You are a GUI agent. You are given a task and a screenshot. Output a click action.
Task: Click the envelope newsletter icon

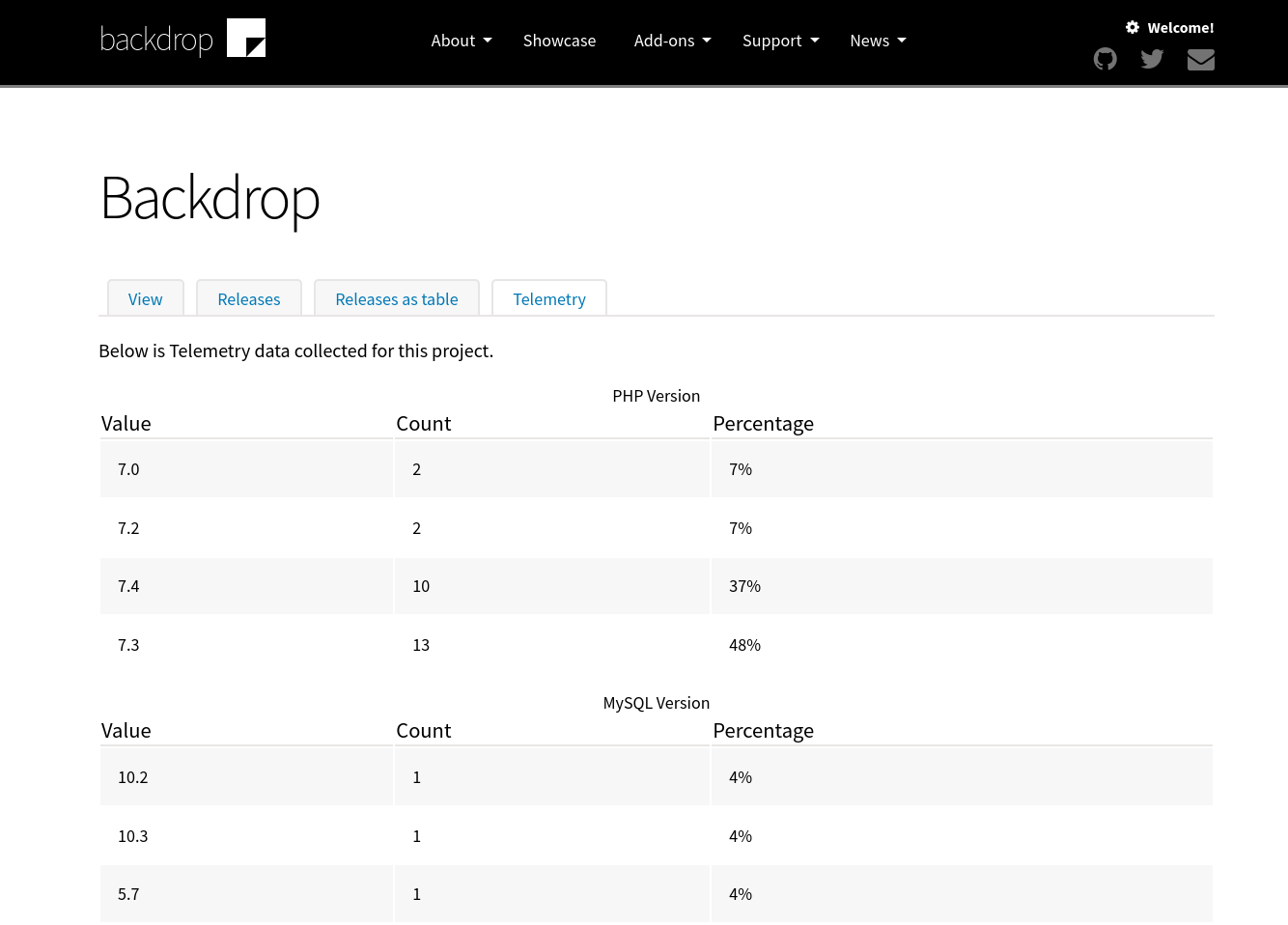[x=1200, y=60]
